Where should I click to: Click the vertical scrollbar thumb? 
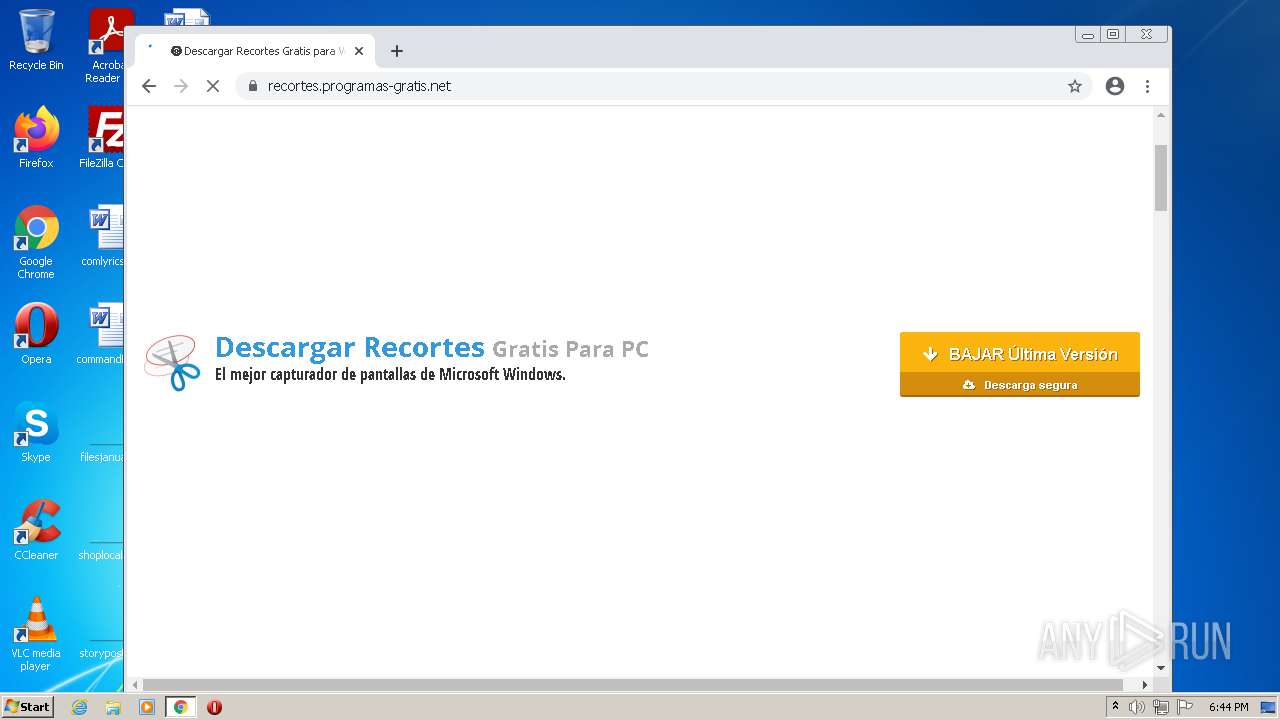pos(1161,177)
